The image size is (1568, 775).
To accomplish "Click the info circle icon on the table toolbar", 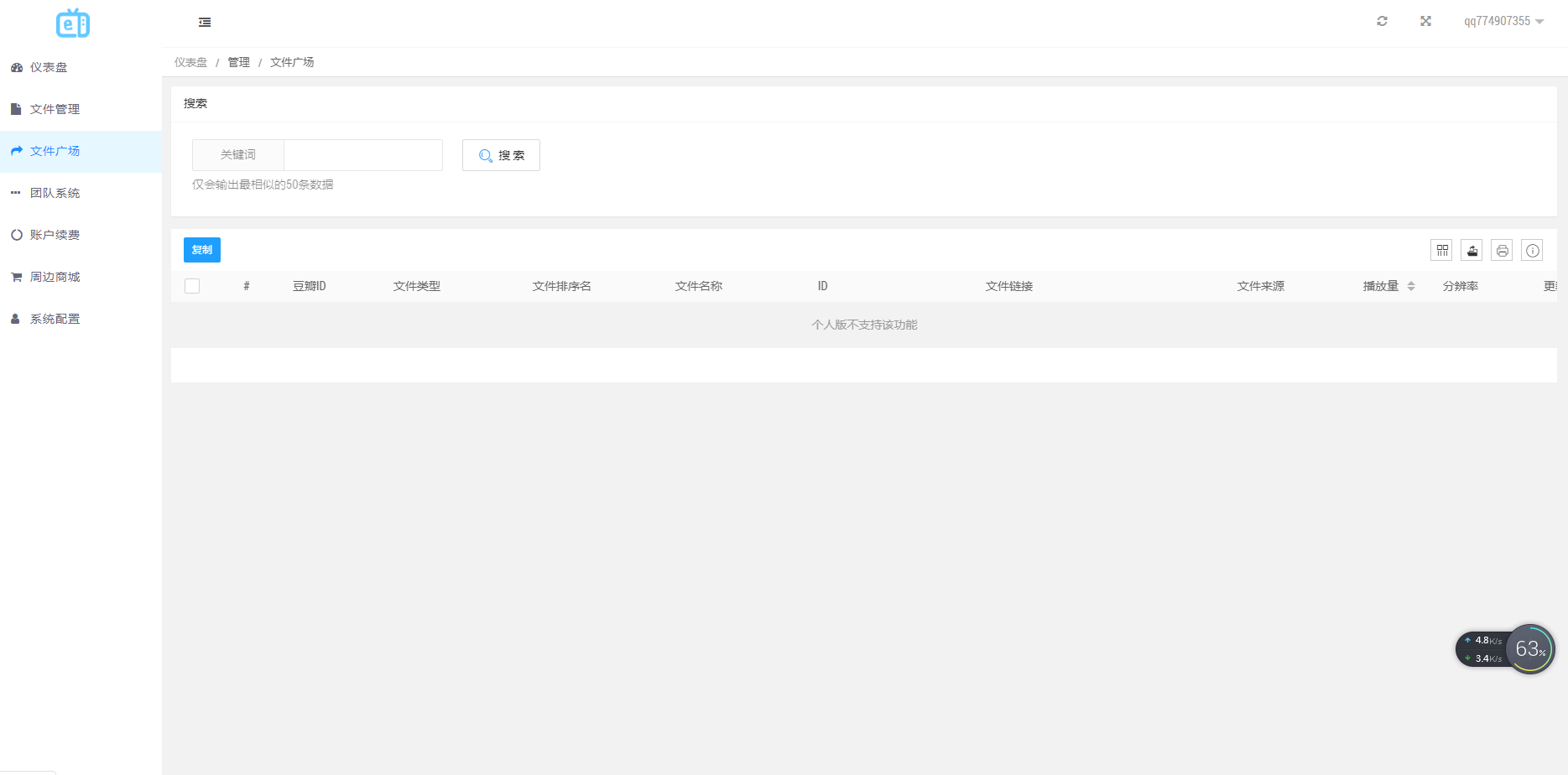I will click(1532, 250).
